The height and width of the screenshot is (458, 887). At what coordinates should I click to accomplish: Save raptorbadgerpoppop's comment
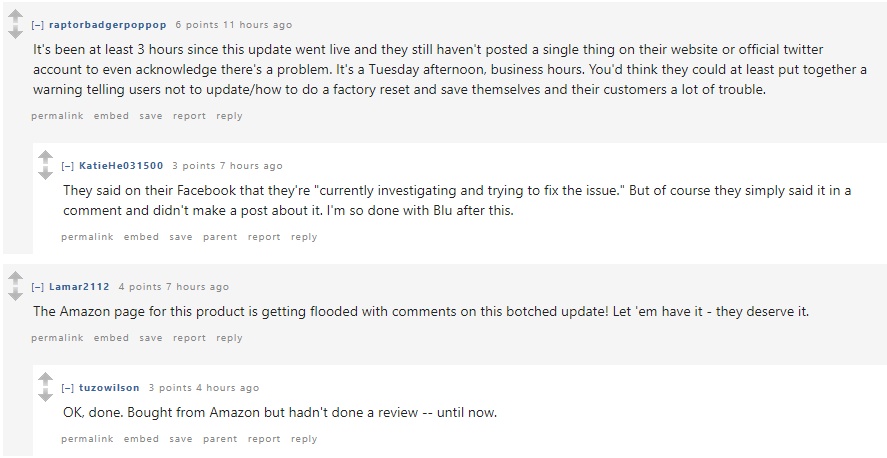coord(150,116)
